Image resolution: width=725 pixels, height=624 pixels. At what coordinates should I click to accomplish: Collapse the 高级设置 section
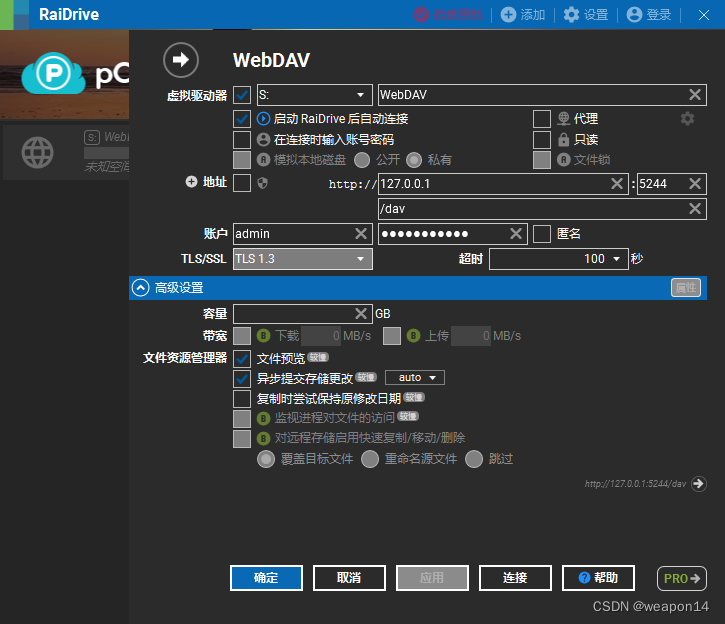141,288
